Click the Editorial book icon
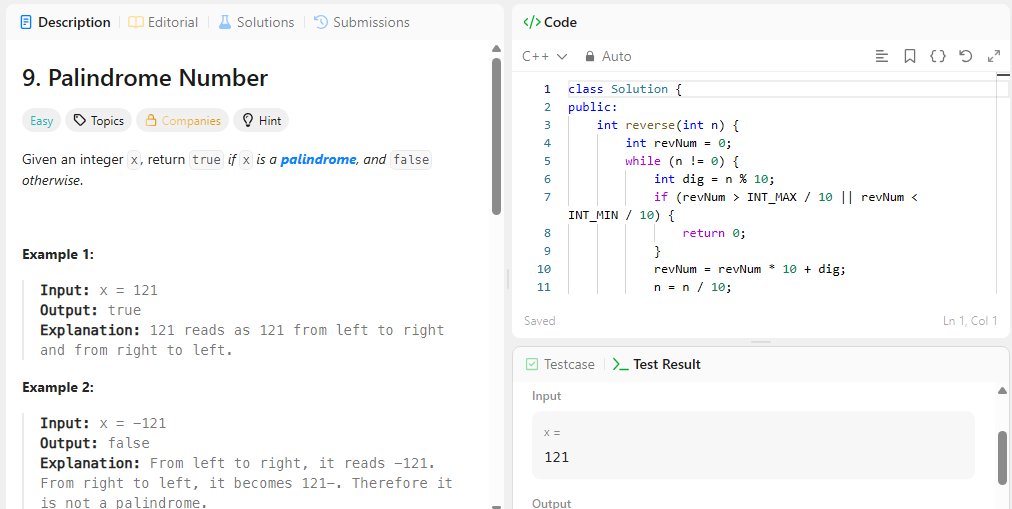The width and height of the screenshot is (1012, 509). point(136,22)
